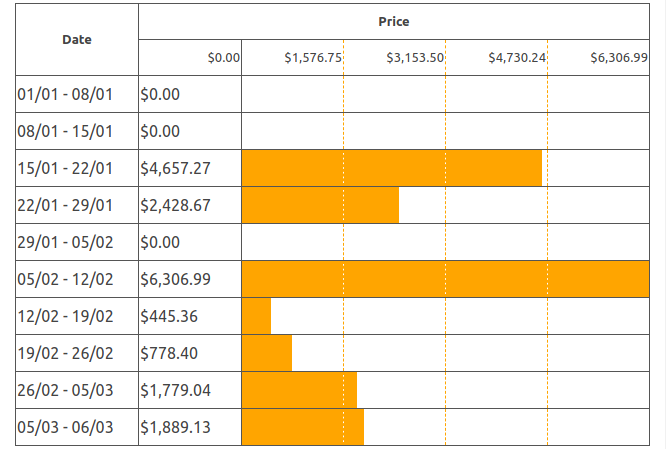Click the 08/01 - 15/01 date cell
The width and height of the screenshot is (666, 449).
65,131
